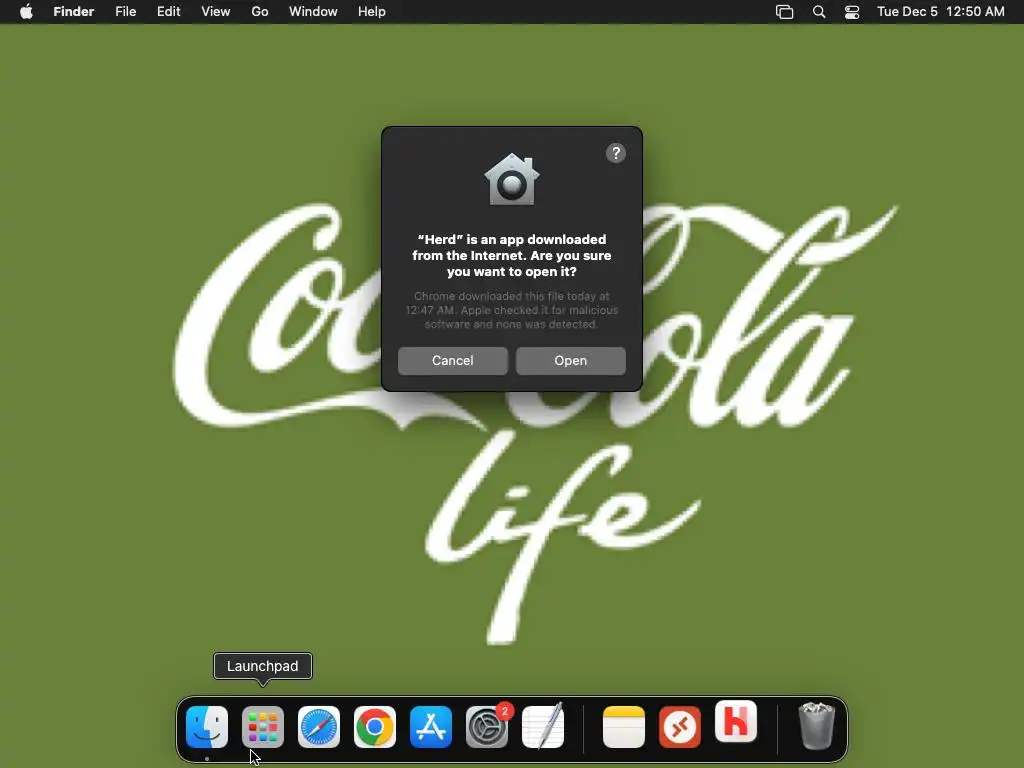Click Open to launch Herd
1024x768 pixels.
coord(570,360)
